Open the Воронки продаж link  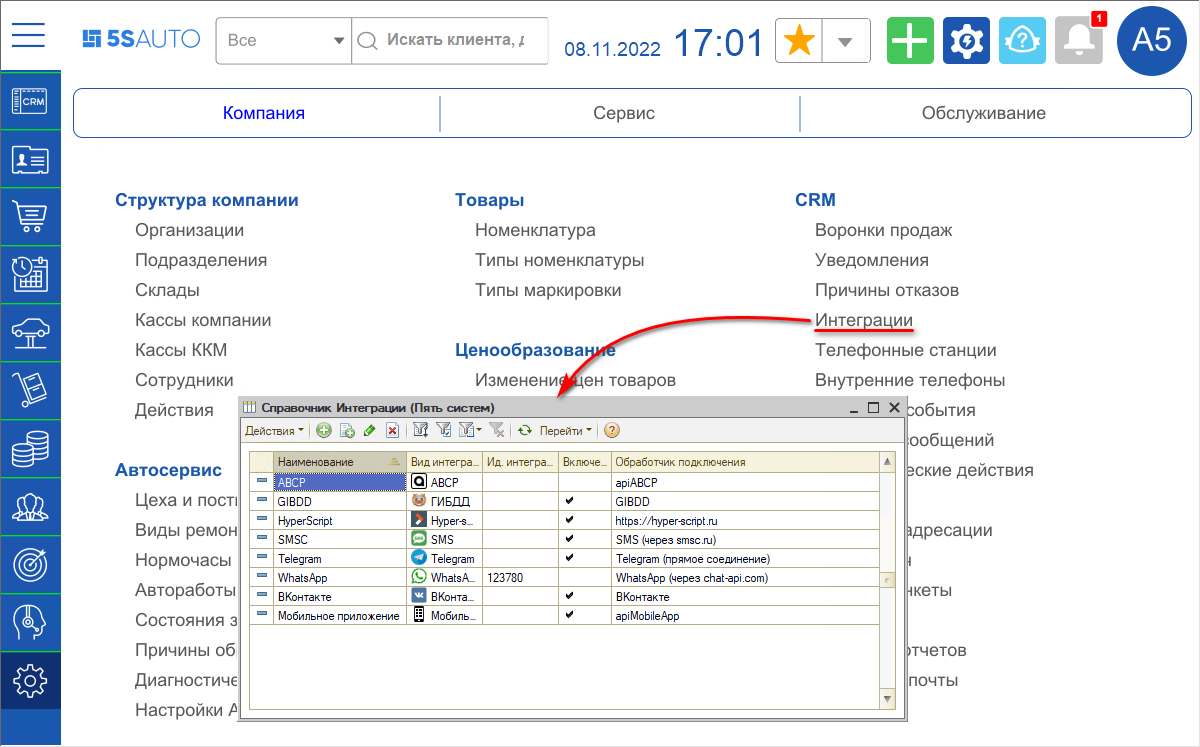(884, 230)
